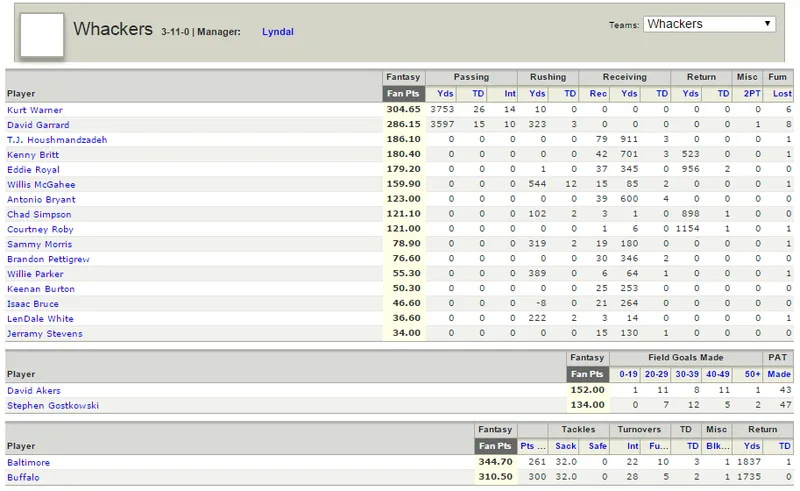
Task: Open Baltimore defense link
Action: coord(29,462)
